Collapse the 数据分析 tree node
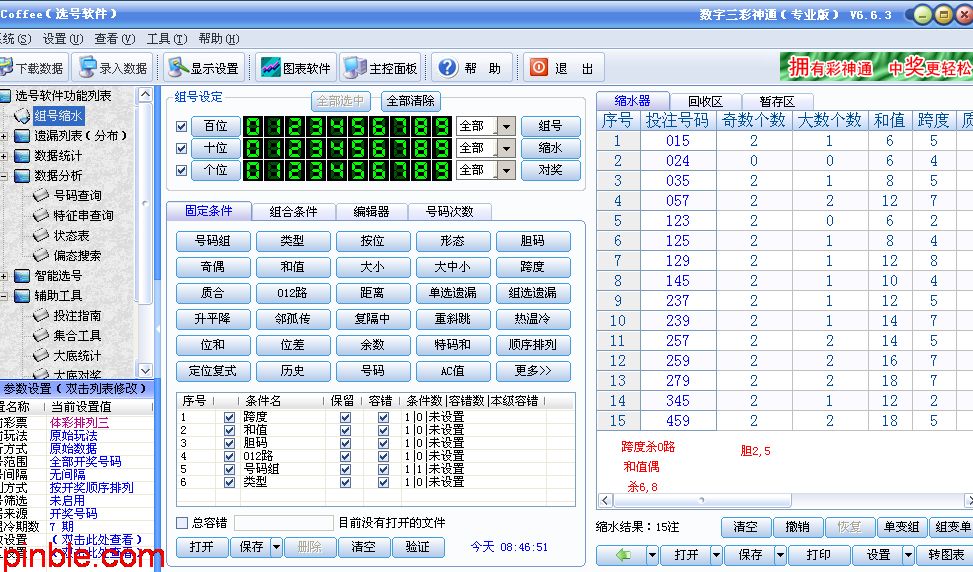Viewport: 973px width, 572px height. tap(4, 176)
